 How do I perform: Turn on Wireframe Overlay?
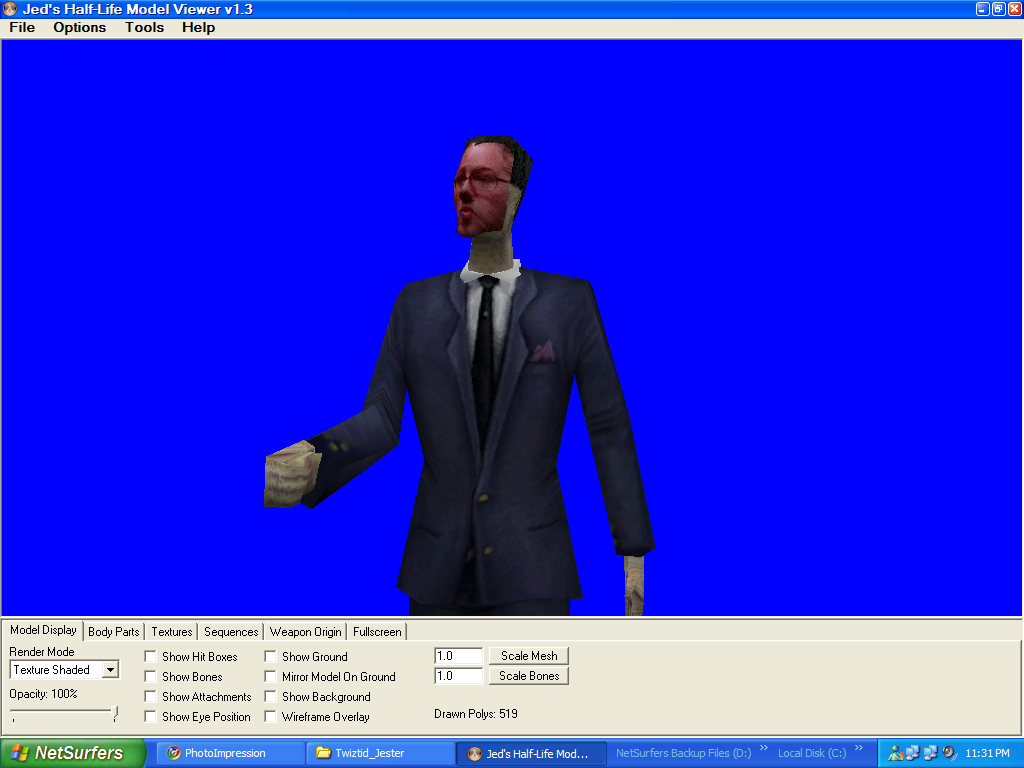(270, 716)
